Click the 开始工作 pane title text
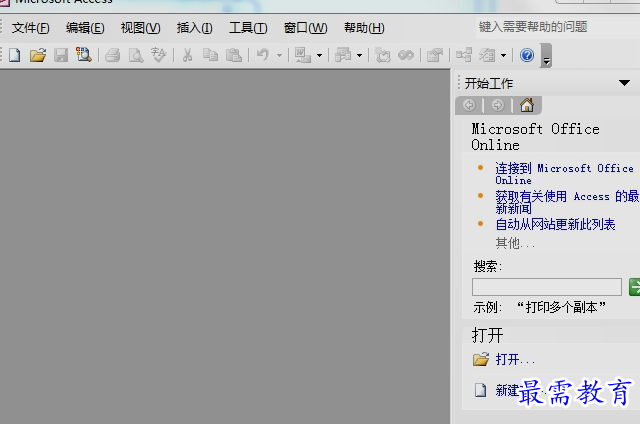Screen dimensions: 640x424 489,83
